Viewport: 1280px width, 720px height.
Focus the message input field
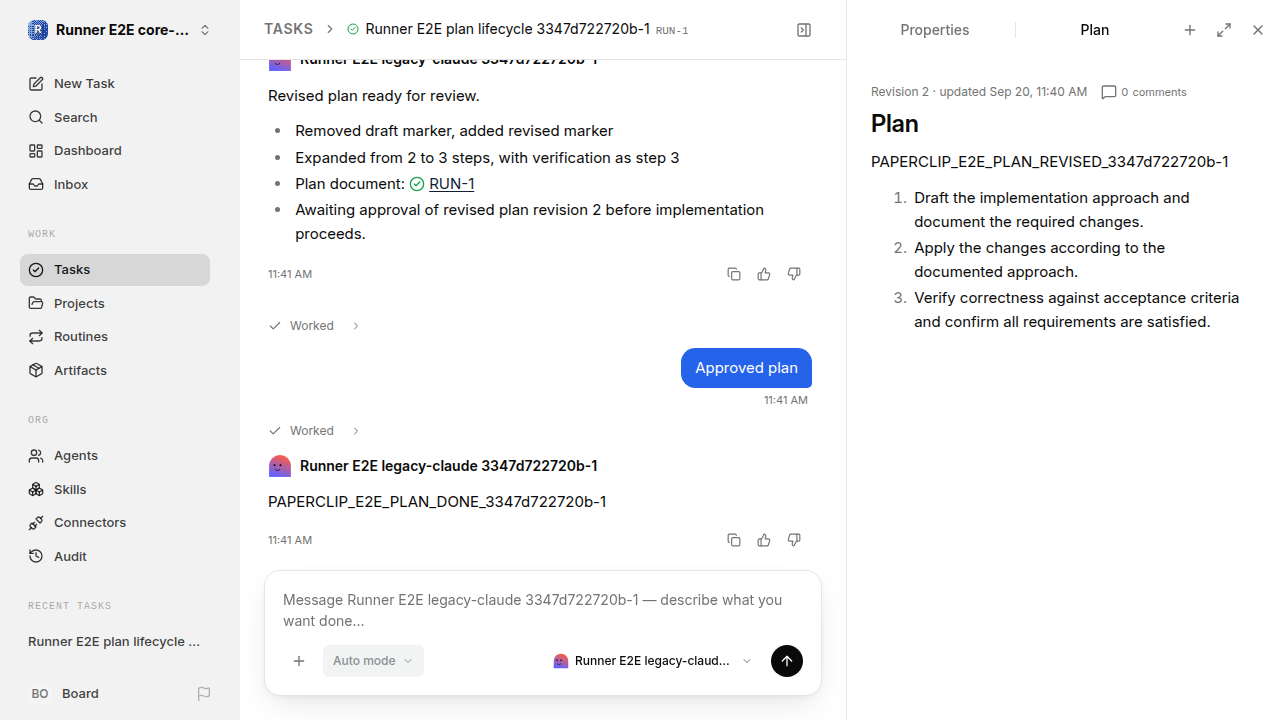tap(542, 609)
